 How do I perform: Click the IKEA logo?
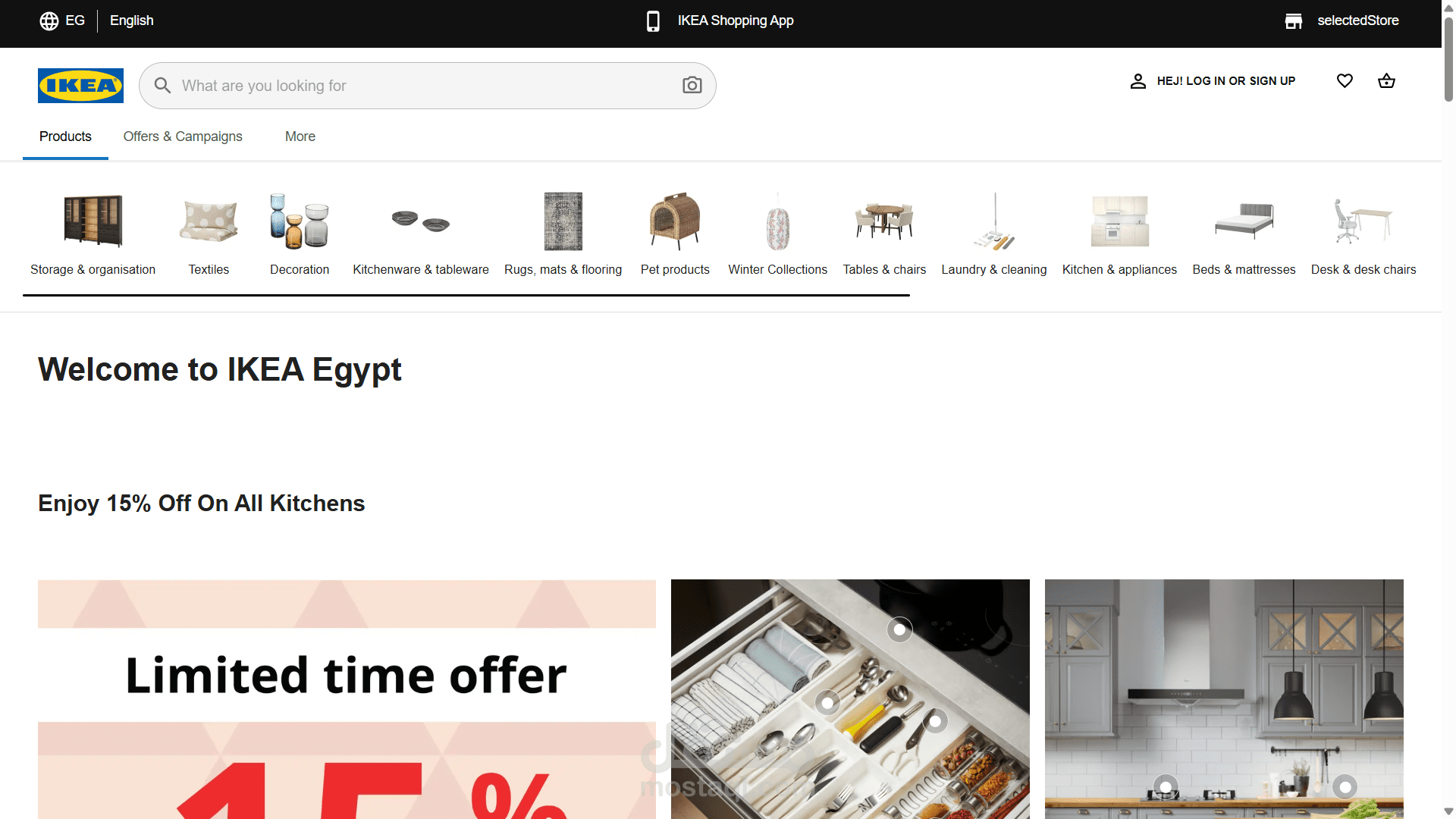[x=80, y=85]
